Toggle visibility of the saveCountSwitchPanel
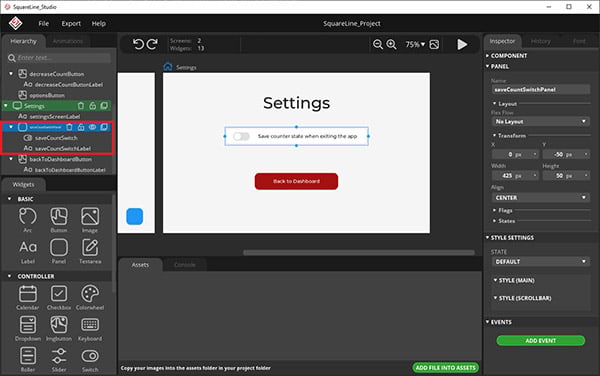The image size is (600, 376). point(93,127)
